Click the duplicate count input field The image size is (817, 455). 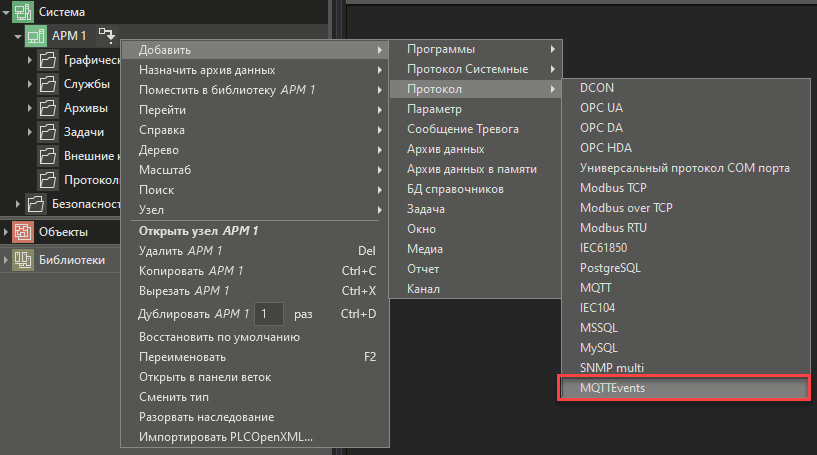tap(268, 314)
